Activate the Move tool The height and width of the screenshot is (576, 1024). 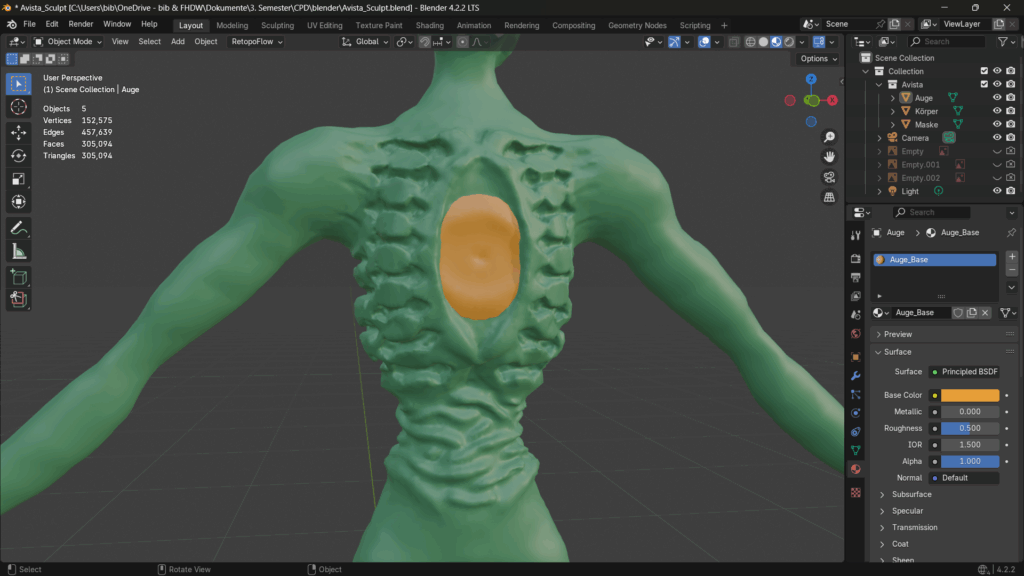tap(18, 132)
